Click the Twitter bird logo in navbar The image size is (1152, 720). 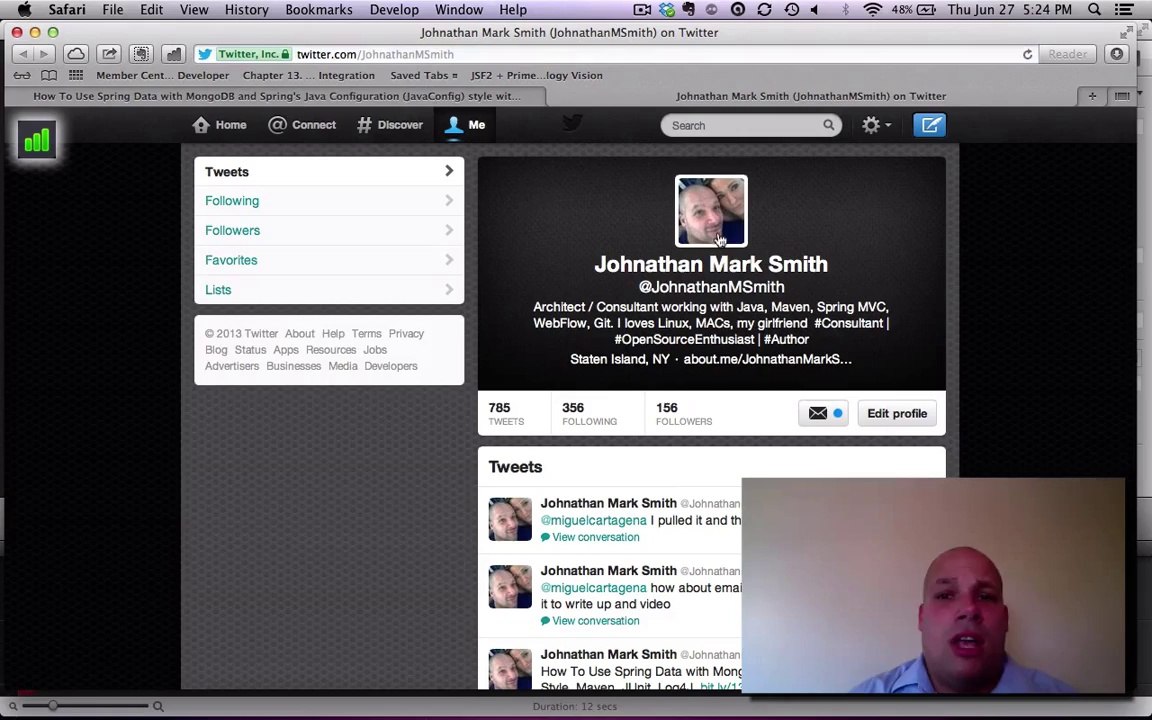(x=572, y=123)
